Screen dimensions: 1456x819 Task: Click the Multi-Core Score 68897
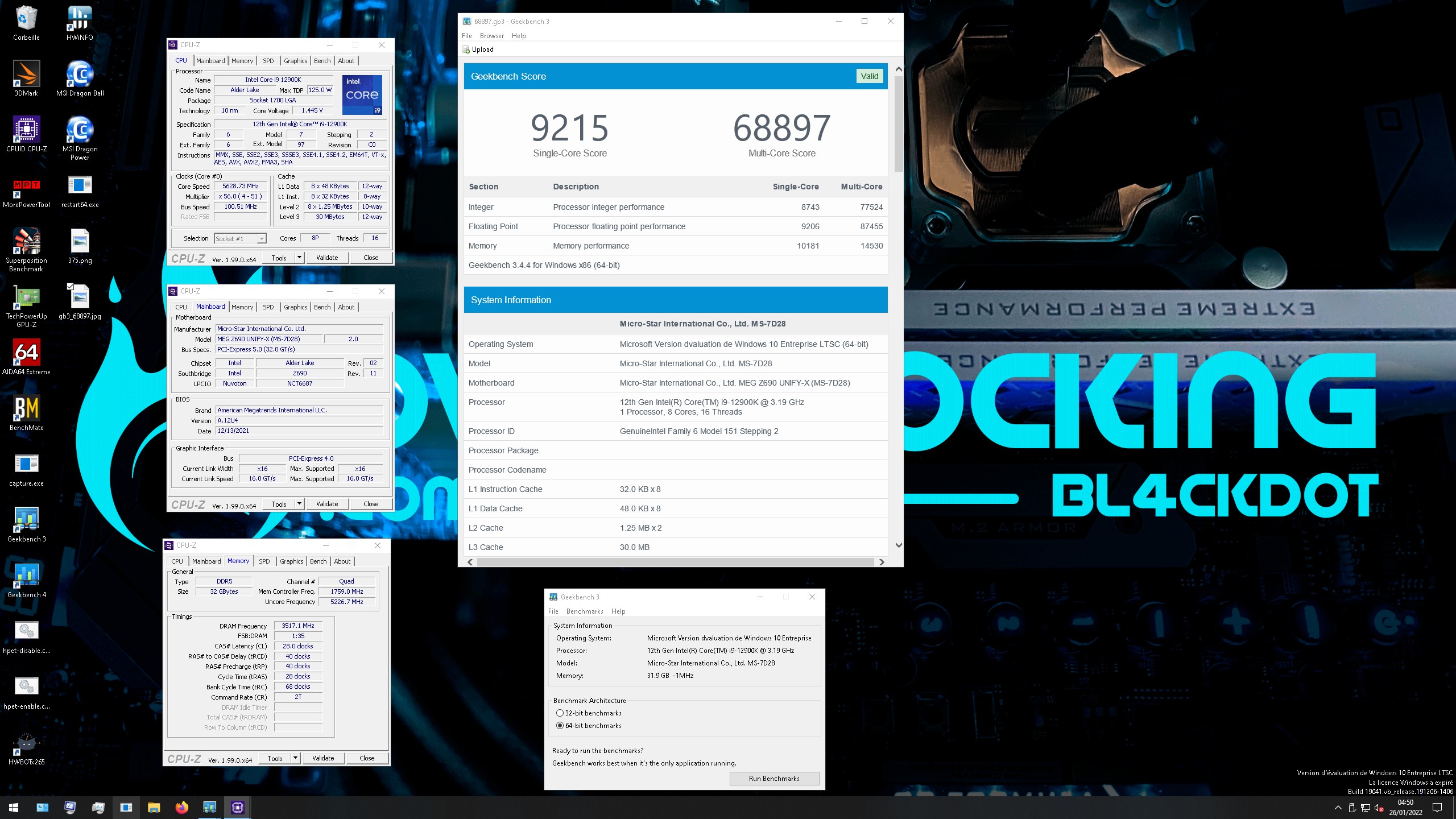click(782, 128)
